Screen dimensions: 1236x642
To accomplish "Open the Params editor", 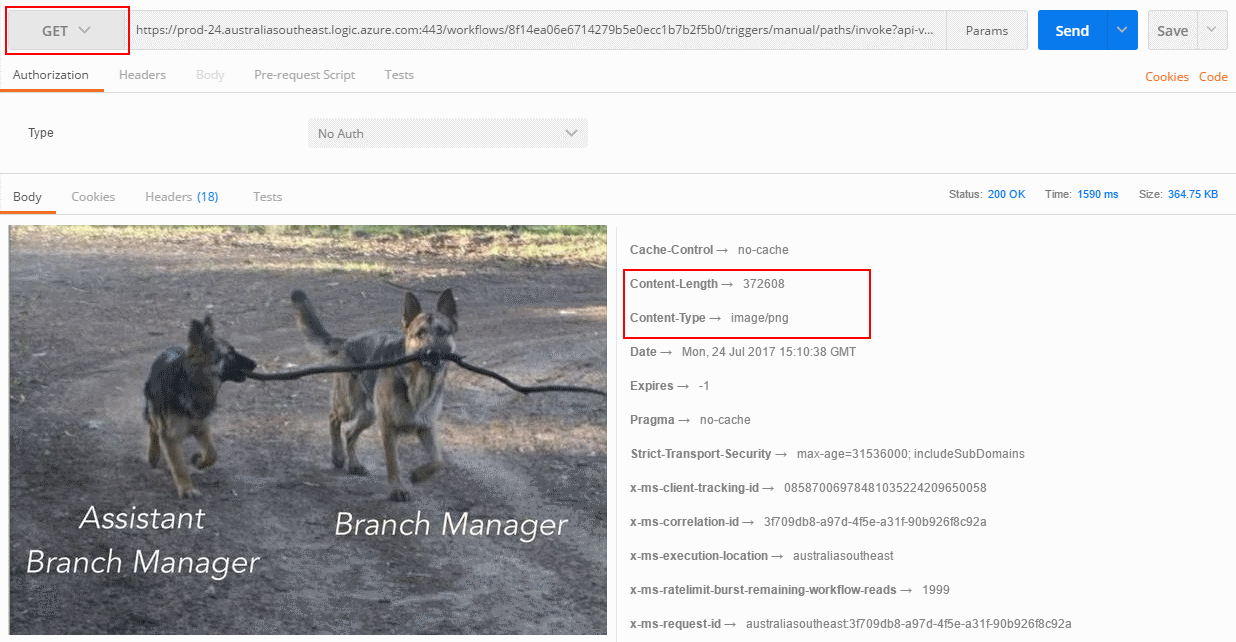I will [986, 31].
